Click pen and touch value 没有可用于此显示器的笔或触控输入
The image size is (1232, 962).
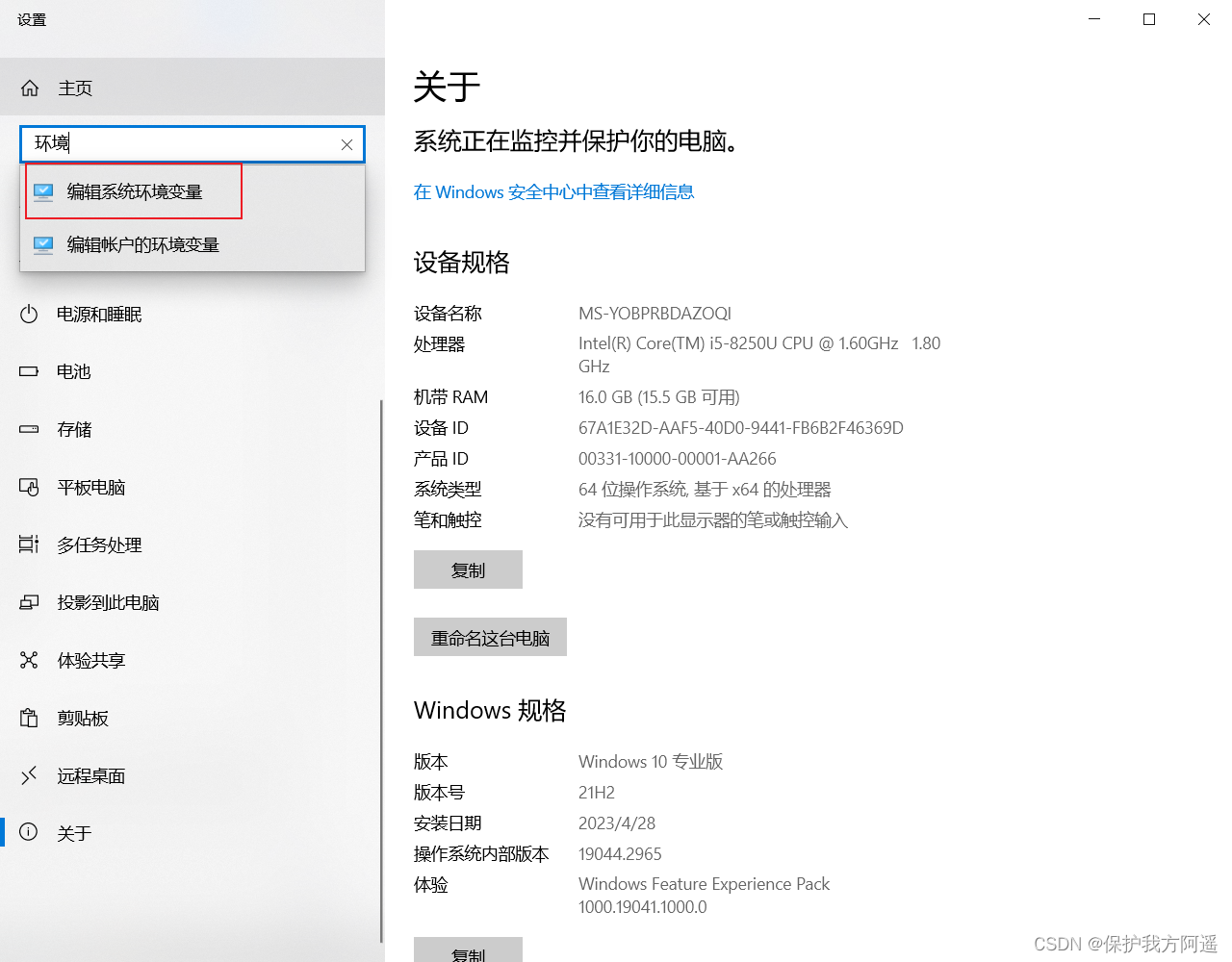point(713,520)
